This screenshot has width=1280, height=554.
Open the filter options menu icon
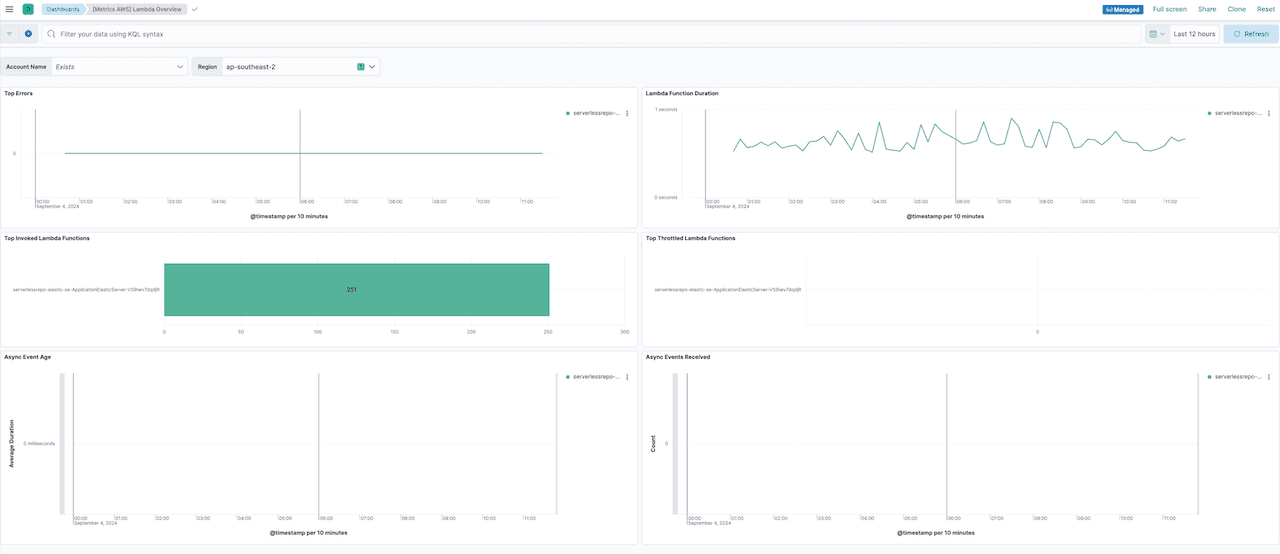(x=10, y=34)
